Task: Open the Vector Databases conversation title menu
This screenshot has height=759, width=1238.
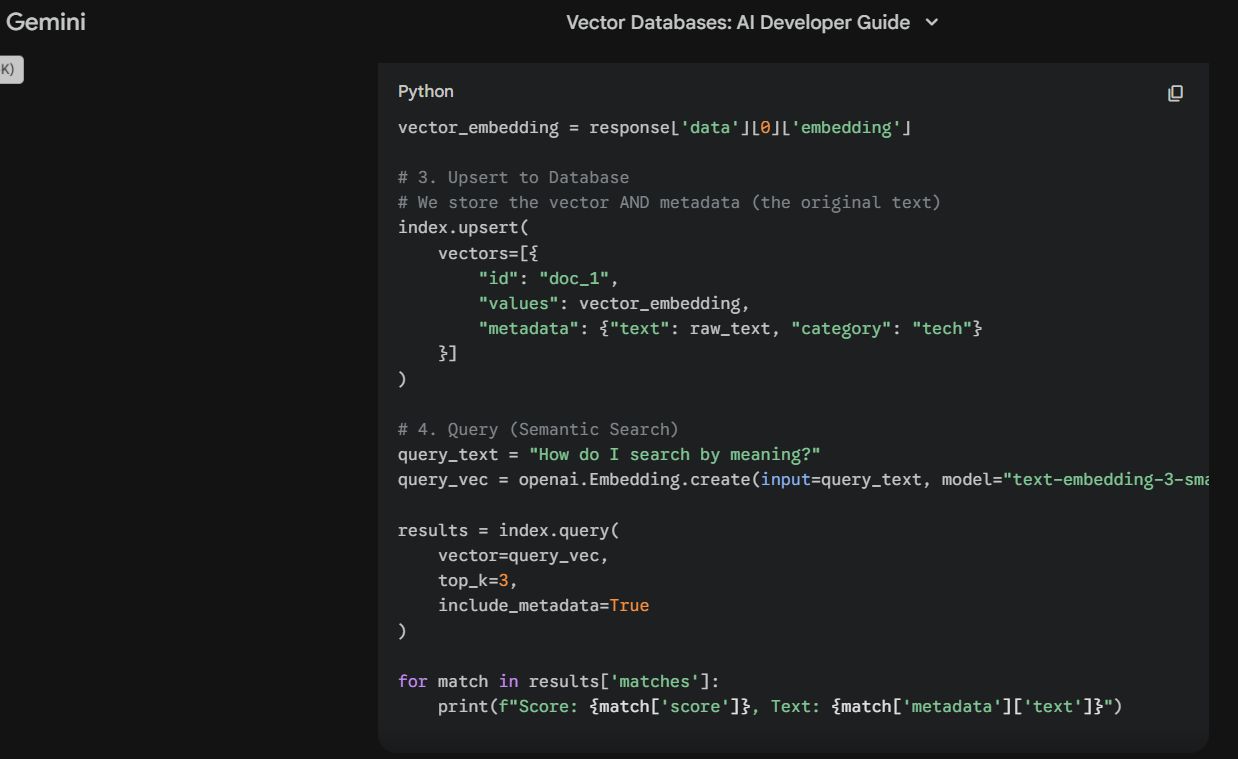Action: click(738, 22)
